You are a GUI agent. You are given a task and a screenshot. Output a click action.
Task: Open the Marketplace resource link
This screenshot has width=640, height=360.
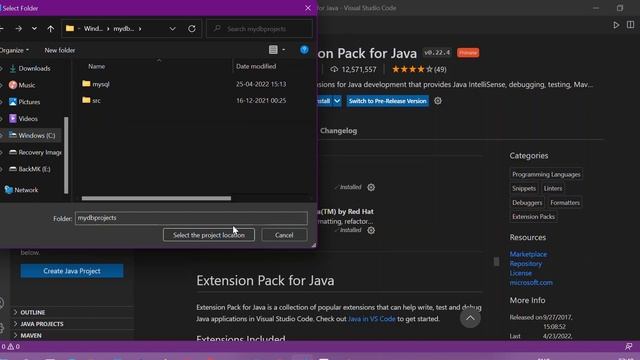coord(528,254)
